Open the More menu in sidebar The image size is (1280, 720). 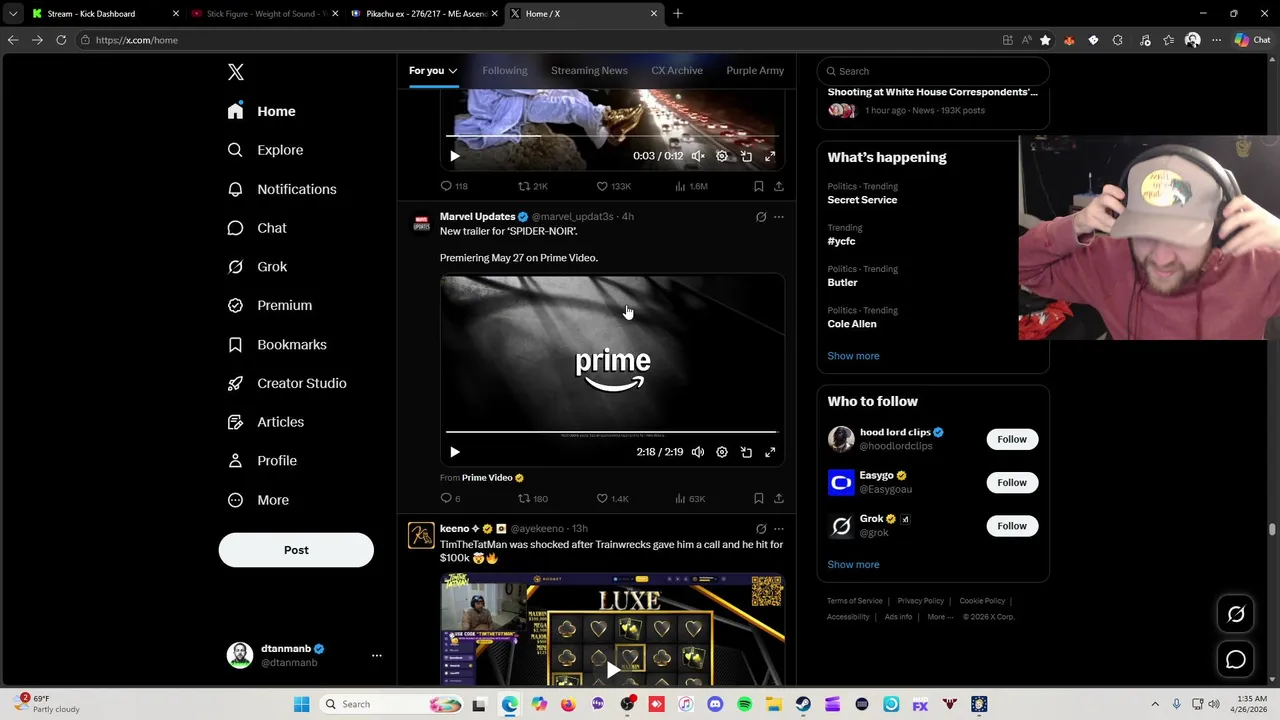[x=258, y=500]
